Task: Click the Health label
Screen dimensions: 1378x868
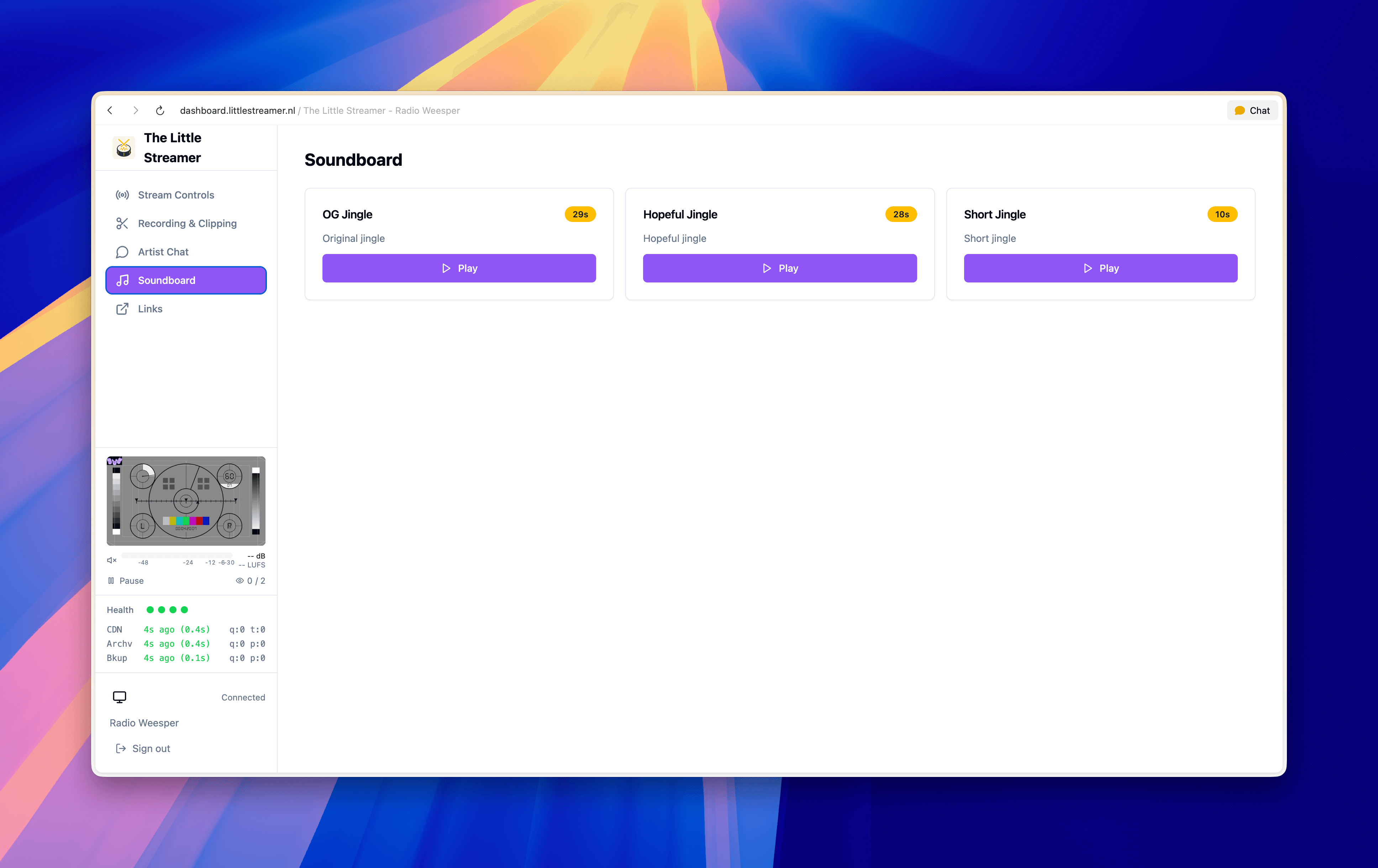Action: coord(120,610)
